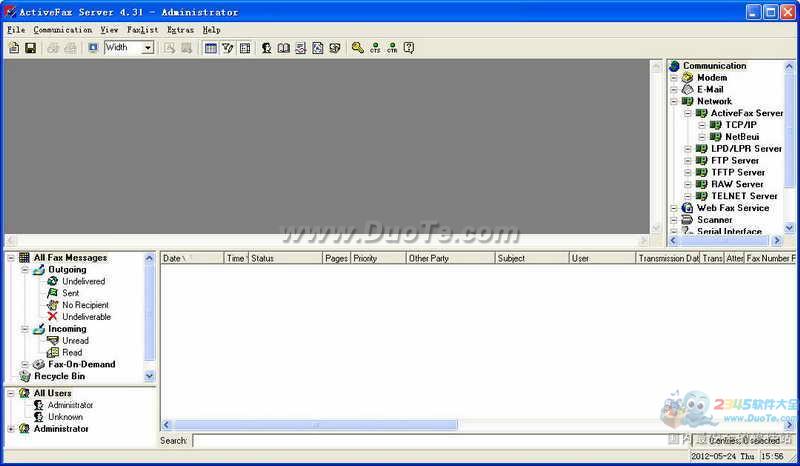This screenshot has width=800, height=466.
Task: Collapse the Outgoing folder node
Action: (x=25, y=269)
